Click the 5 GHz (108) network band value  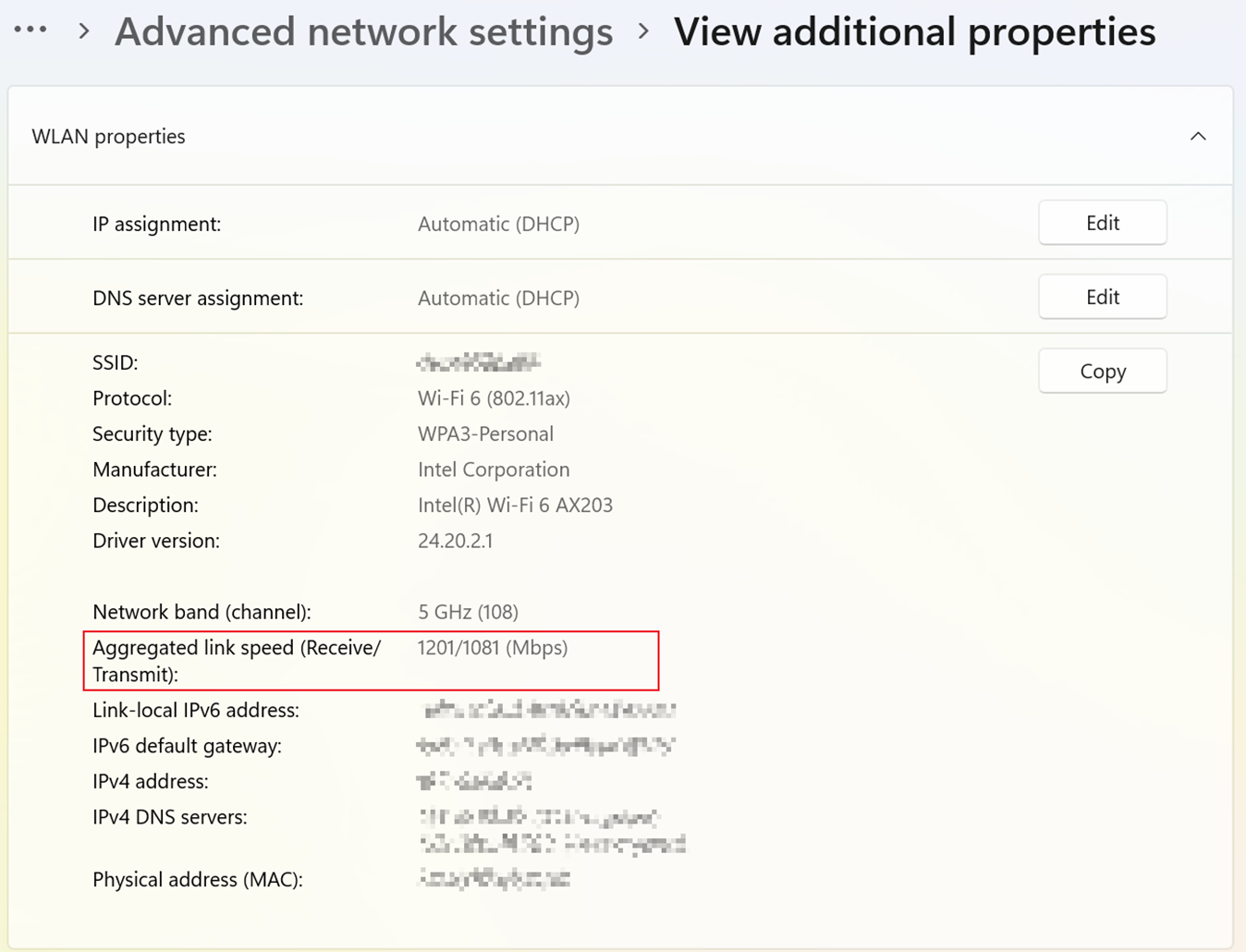[468, 611]
